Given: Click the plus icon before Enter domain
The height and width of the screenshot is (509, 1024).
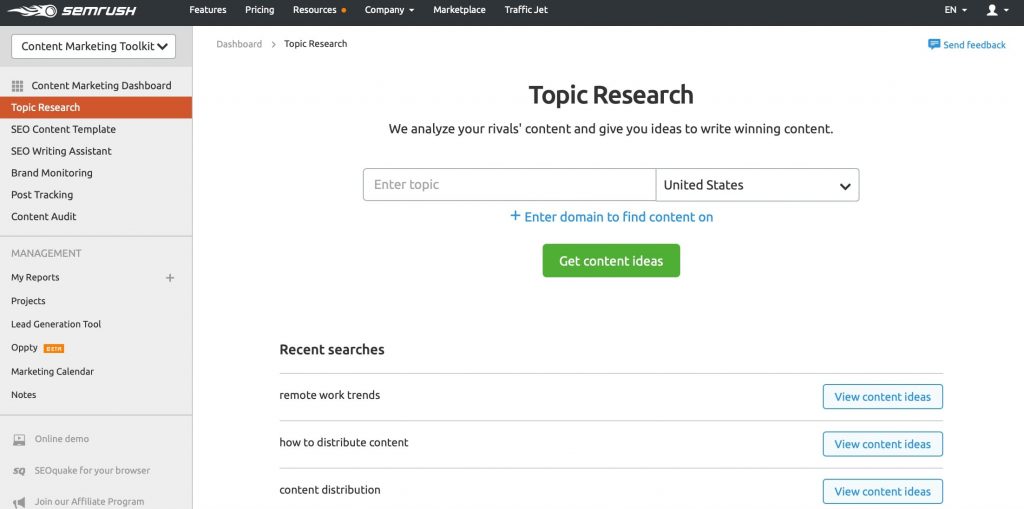Looking at the screenshot, I should [x=515, y=216].
